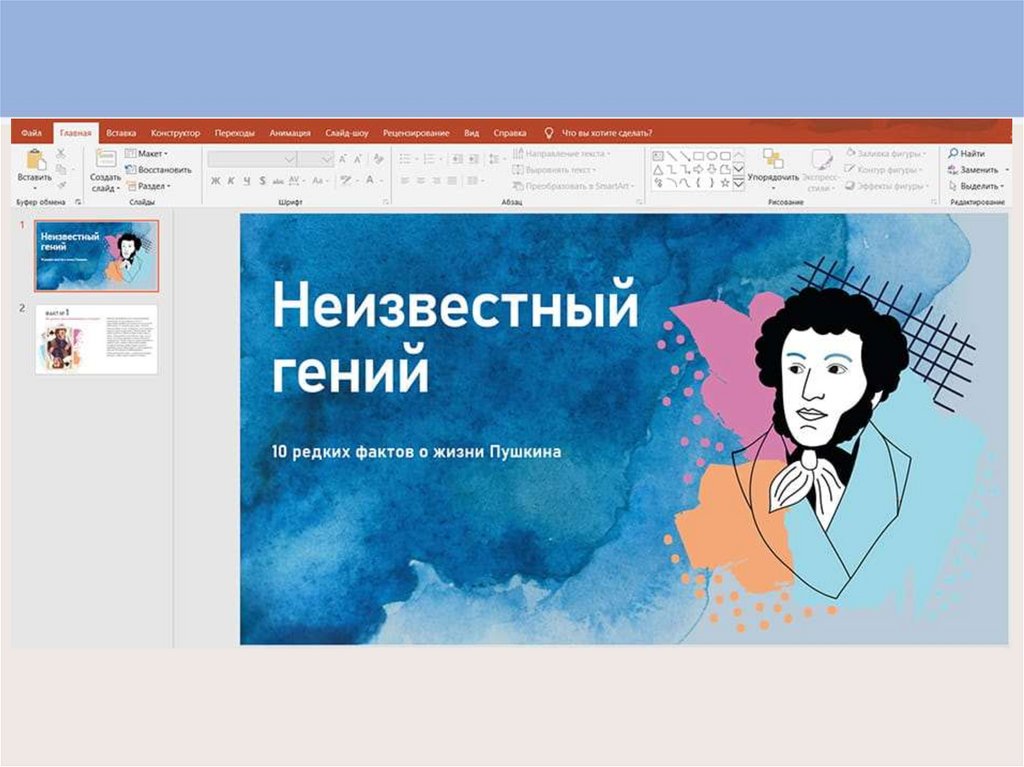Click the decrease indent icon
Image resolution: width=1024 pixels, height=767 pixels.
coord(456,159)
